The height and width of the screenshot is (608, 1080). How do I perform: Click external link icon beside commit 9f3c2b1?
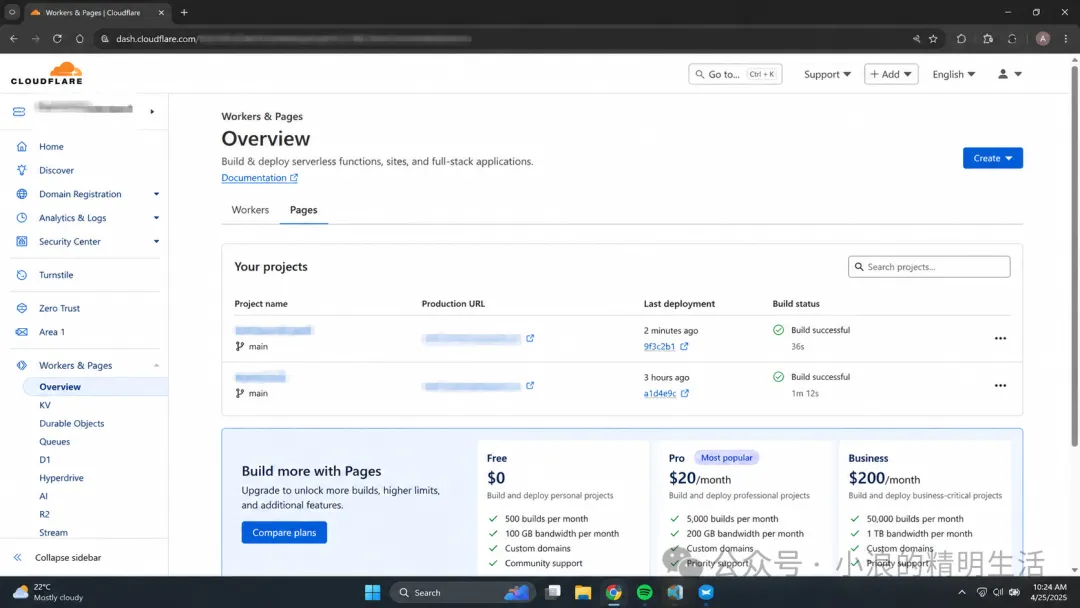click(684, 346)
